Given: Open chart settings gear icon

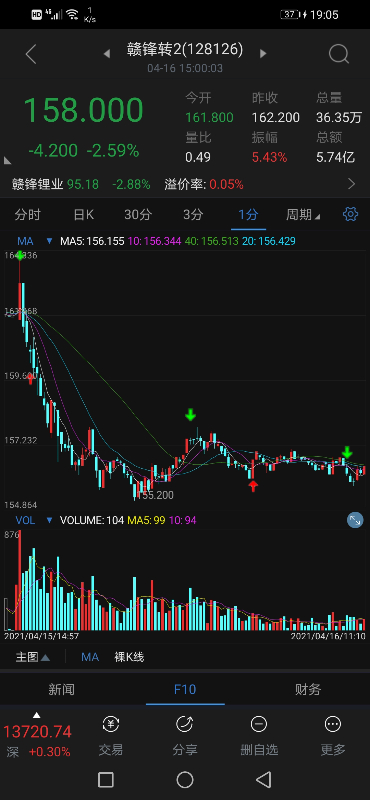Looking at the screenshot, I should click(350, 214).
